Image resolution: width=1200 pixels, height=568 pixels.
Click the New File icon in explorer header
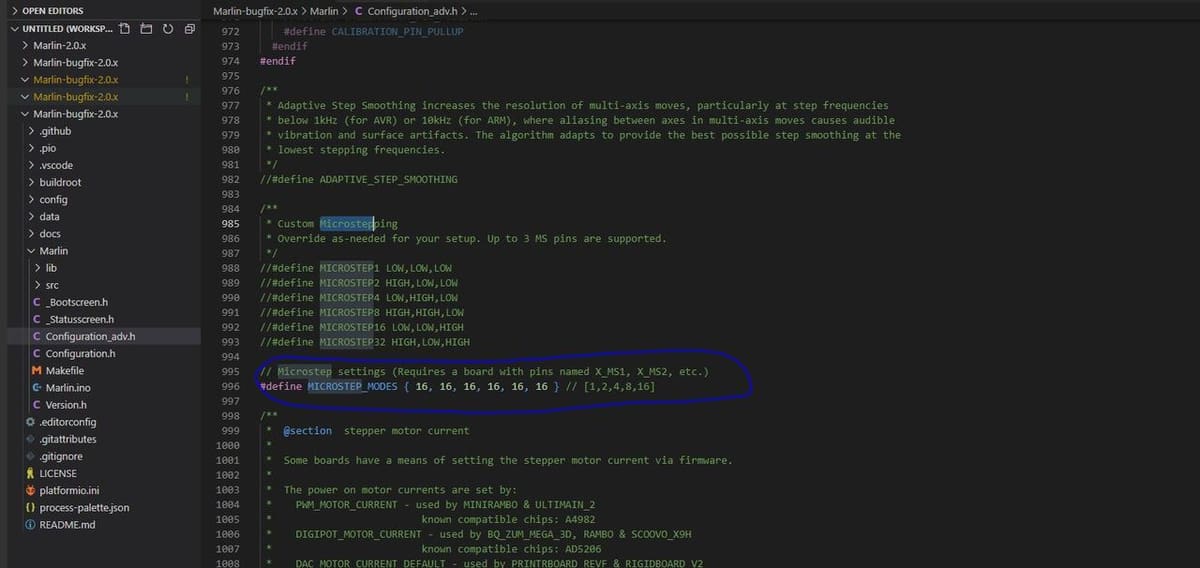125,28
